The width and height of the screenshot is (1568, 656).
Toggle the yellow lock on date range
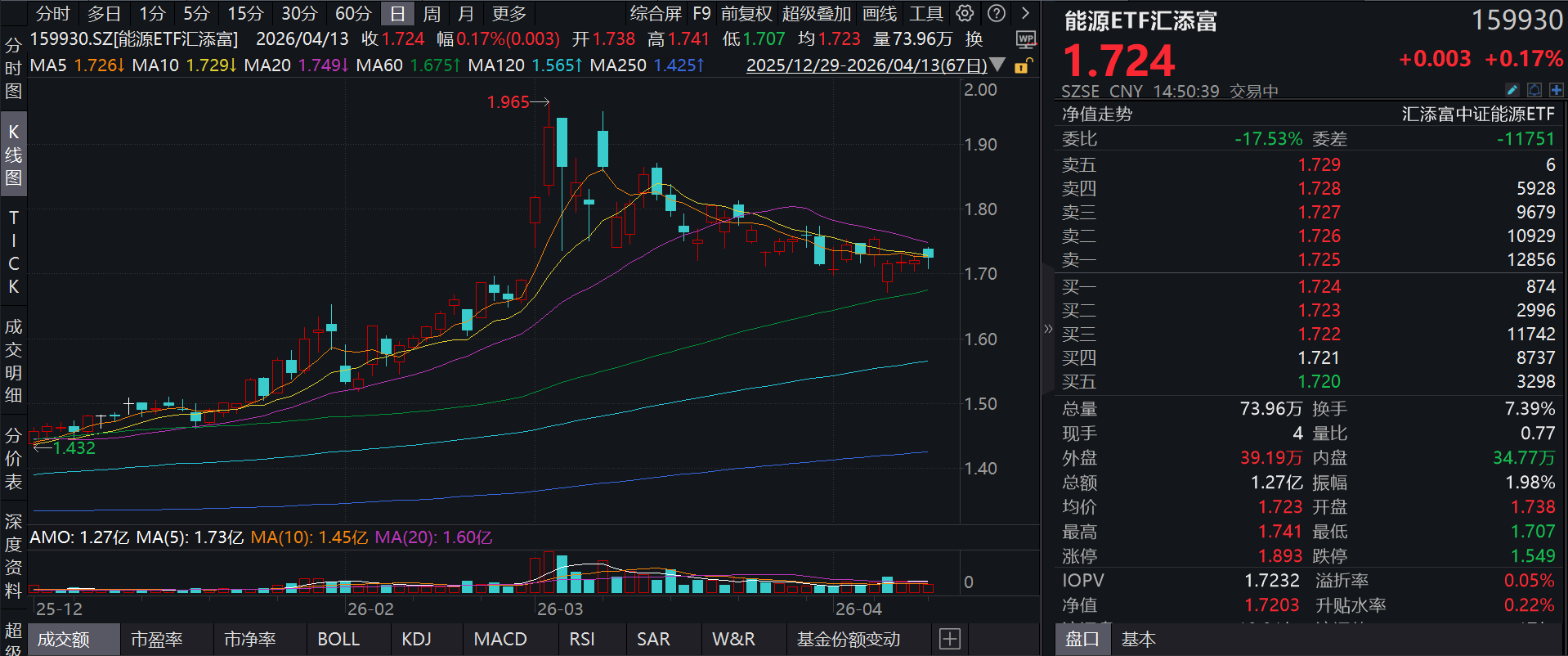pos(1023,65)
